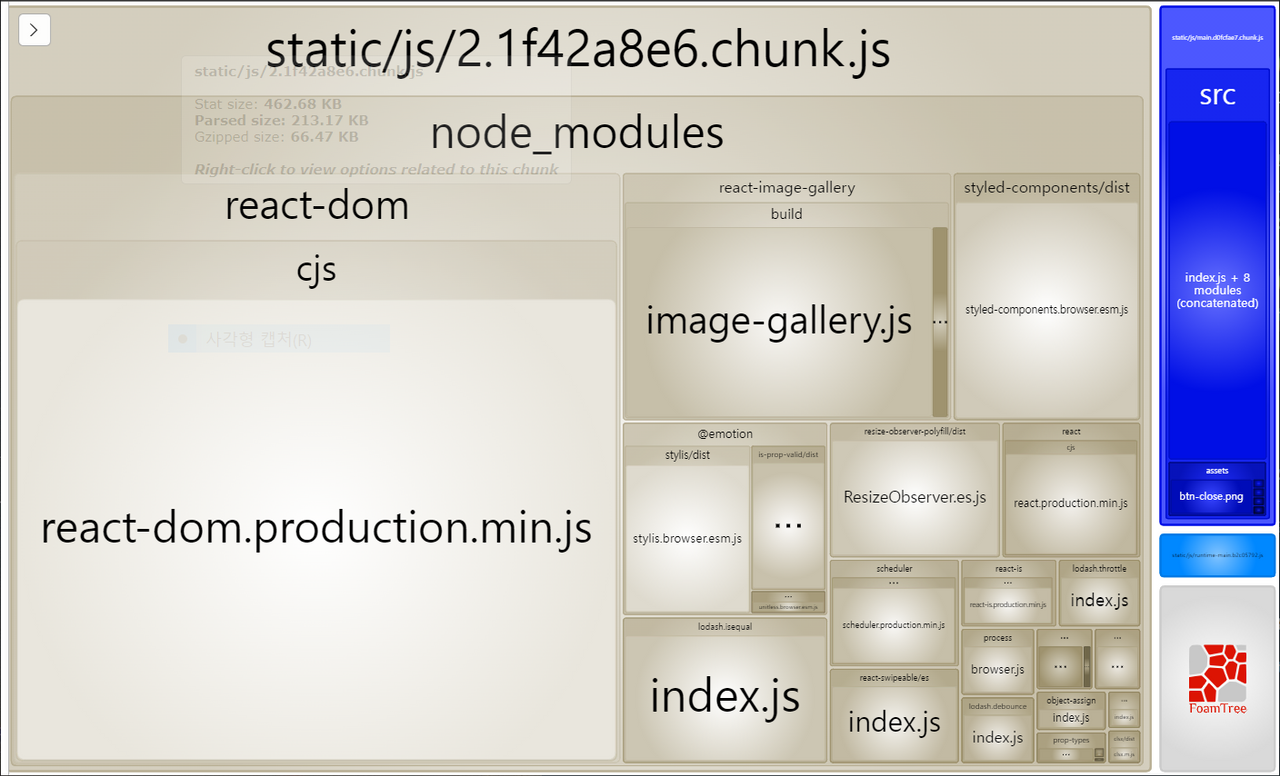Select the scheduler group header
The height and width of the screenshot is (776, 1280).
(x=893, y=568)
